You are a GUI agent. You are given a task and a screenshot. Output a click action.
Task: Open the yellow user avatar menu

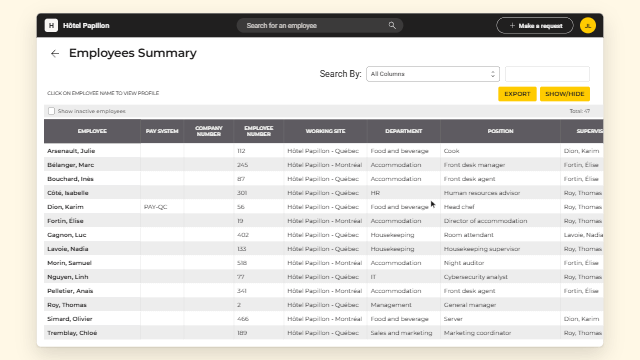coord(588,25)
